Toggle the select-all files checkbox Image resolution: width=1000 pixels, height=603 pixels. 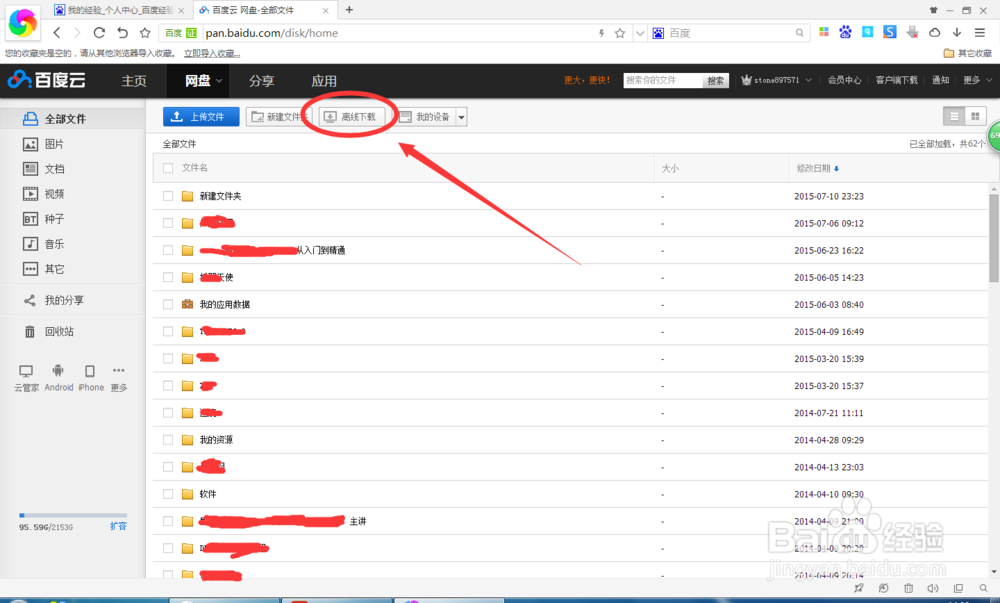pos(168,168)
